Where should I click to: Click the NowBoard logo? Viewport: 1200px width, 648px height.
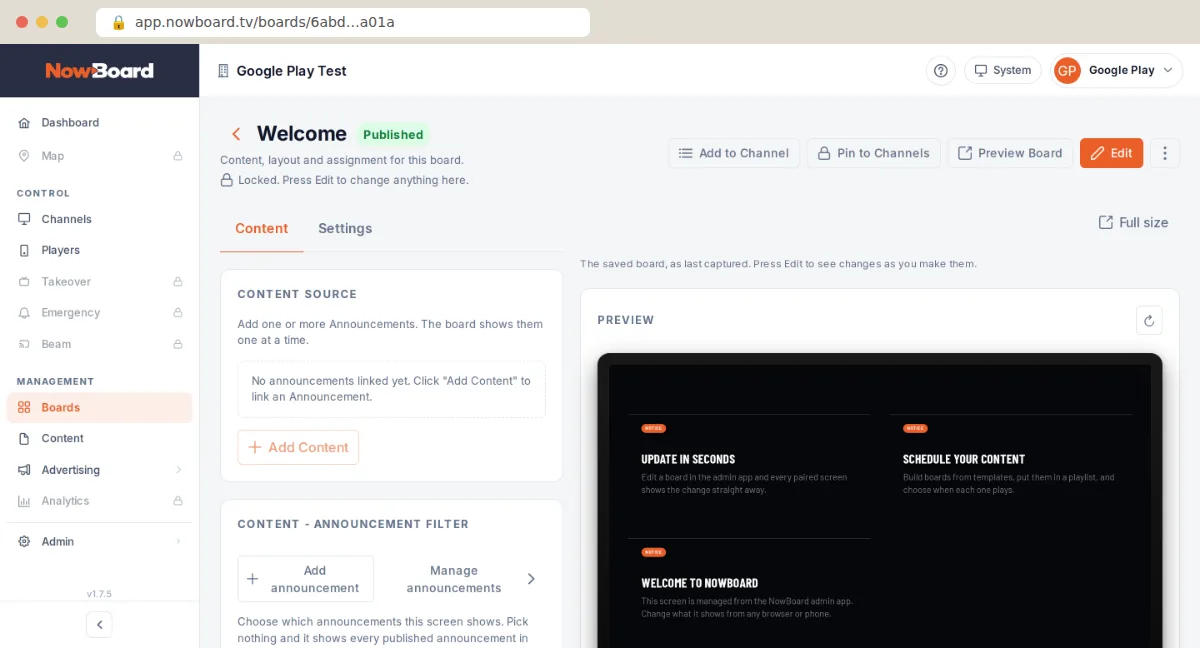point(99,70)
